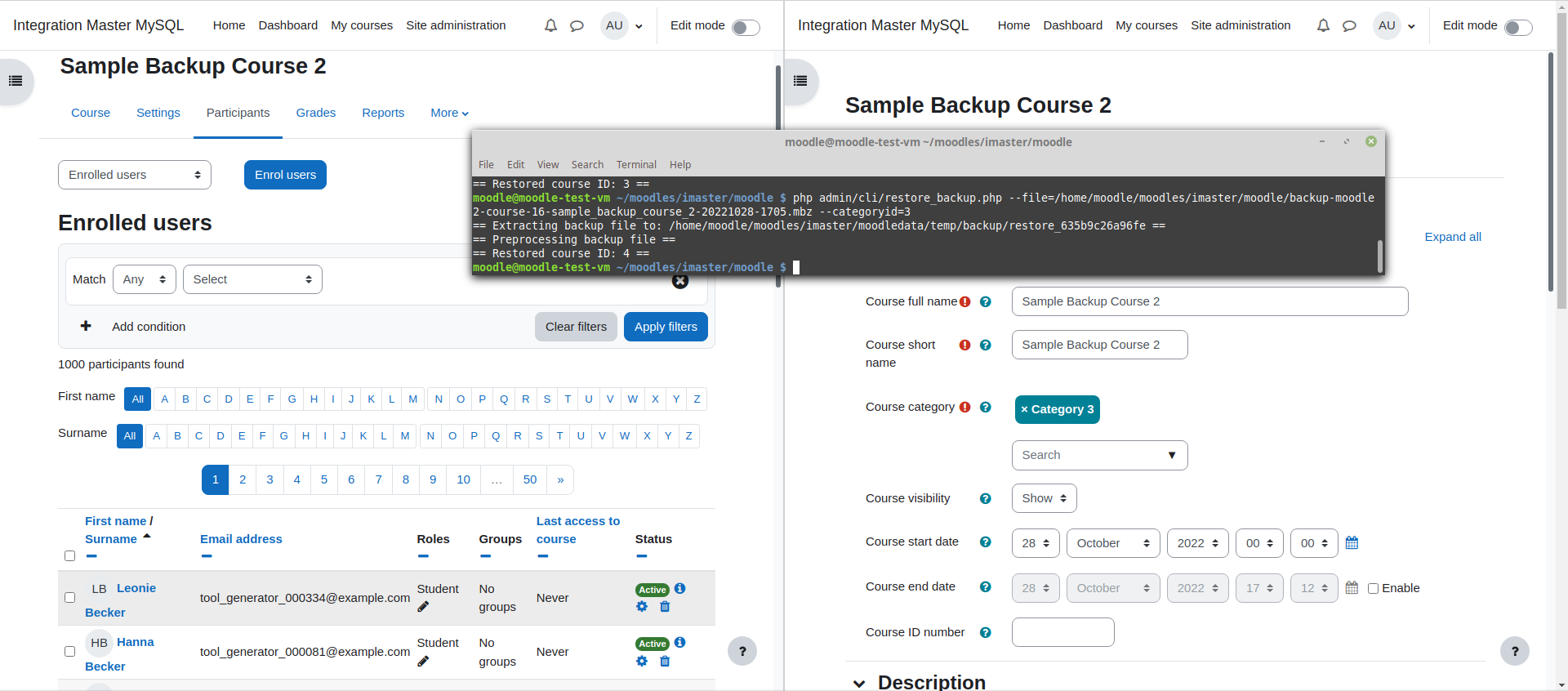Tick the select-all participants checkbox
Viewport: 1568px width, 691px height.
pos(69,555)
